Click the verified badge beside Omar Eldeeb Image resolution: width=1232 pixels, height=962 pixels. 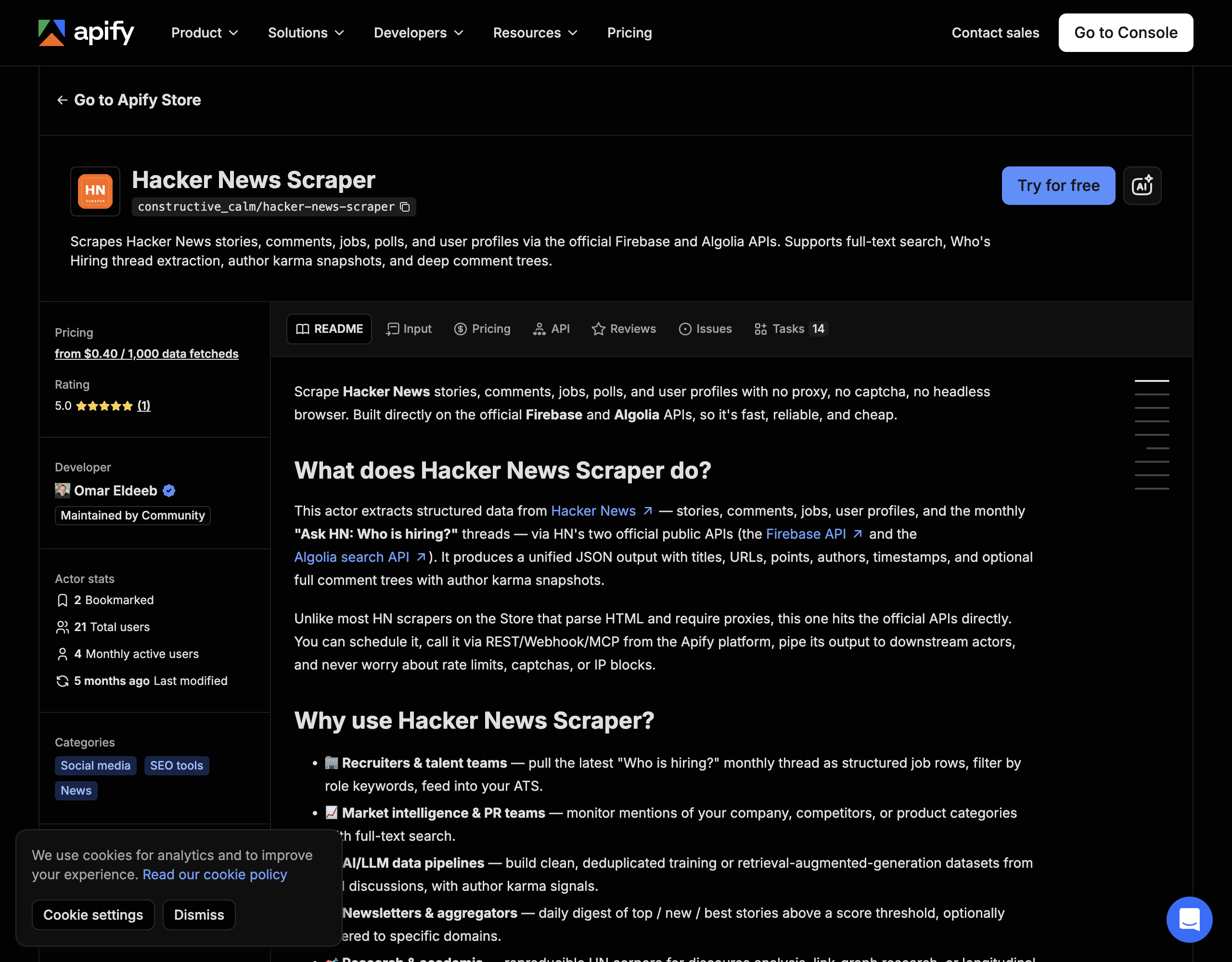click(168, 491)
